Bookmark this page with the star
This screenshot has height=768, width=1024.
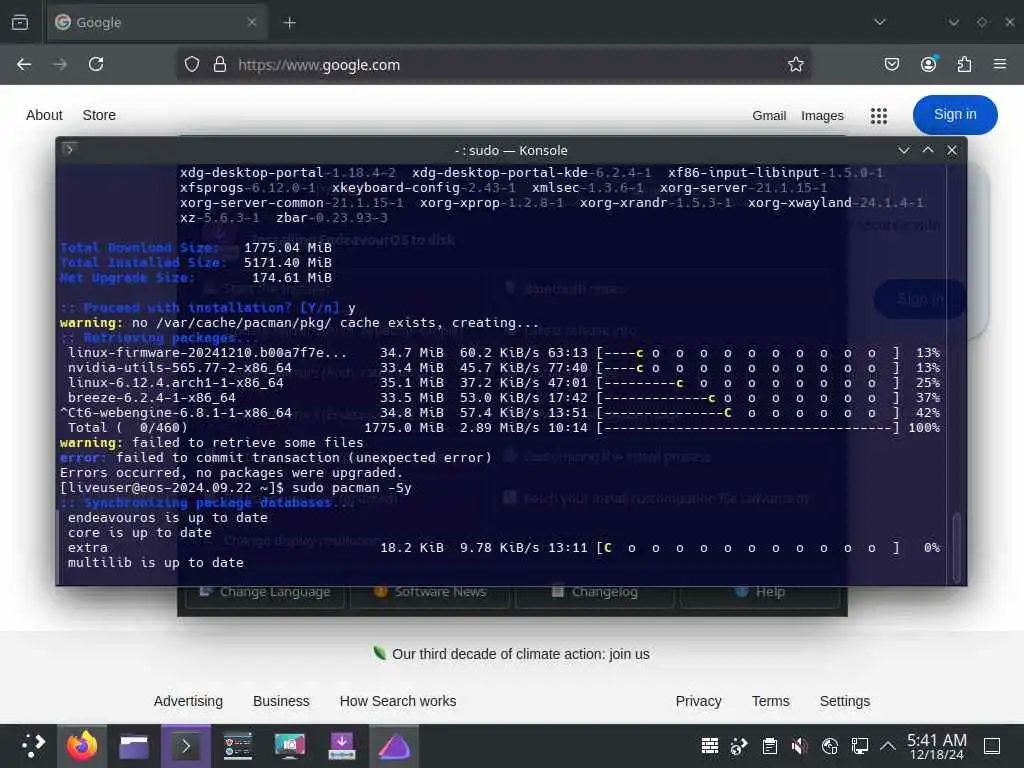(795, 64)
